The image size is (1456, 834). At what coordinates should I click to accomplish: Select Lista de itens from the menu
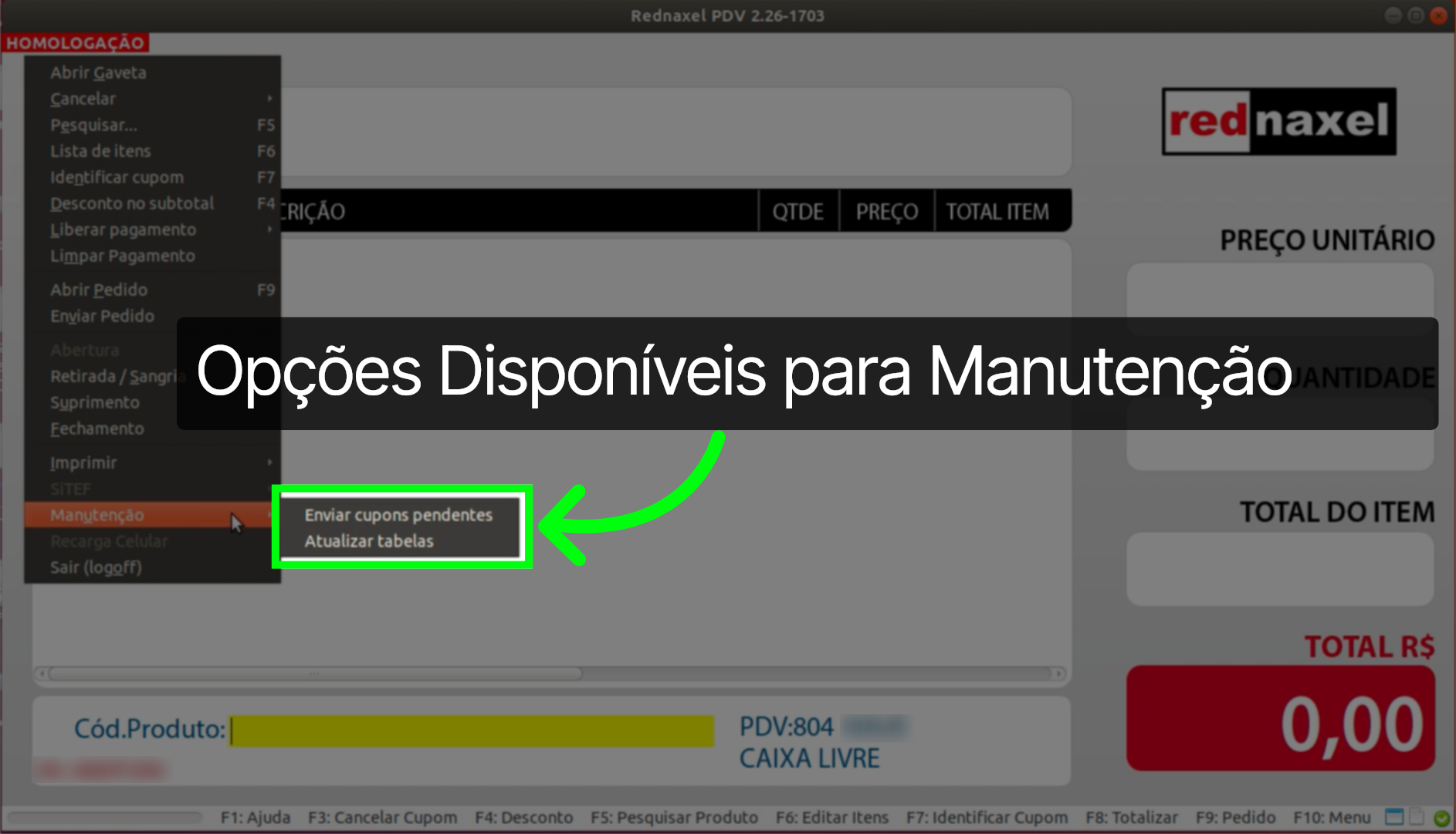click(100, 151)
